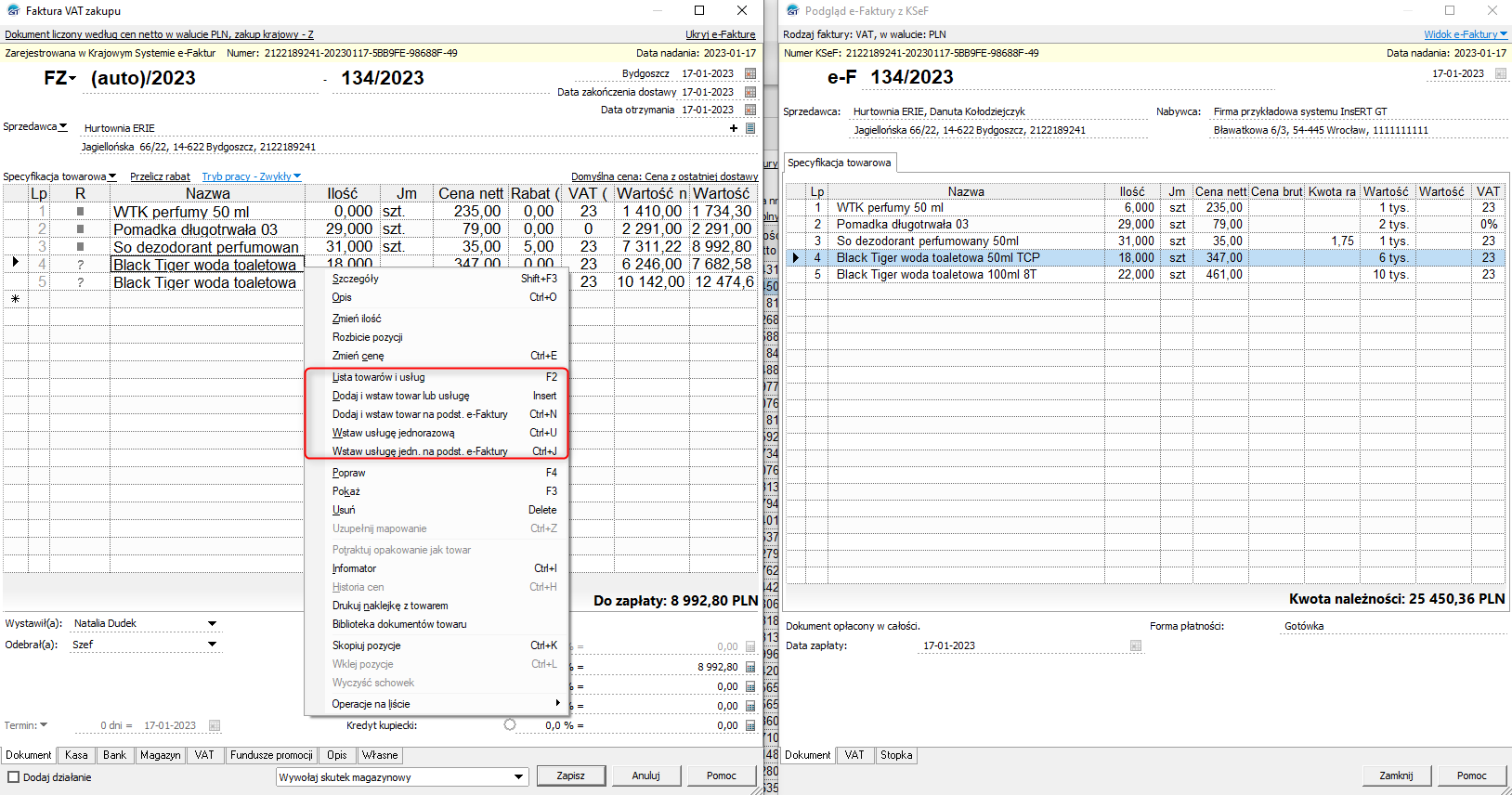The height and width of the screenshot is (795, 1512).
Task: Click the Przelicz rabat link
Action: 160,176
